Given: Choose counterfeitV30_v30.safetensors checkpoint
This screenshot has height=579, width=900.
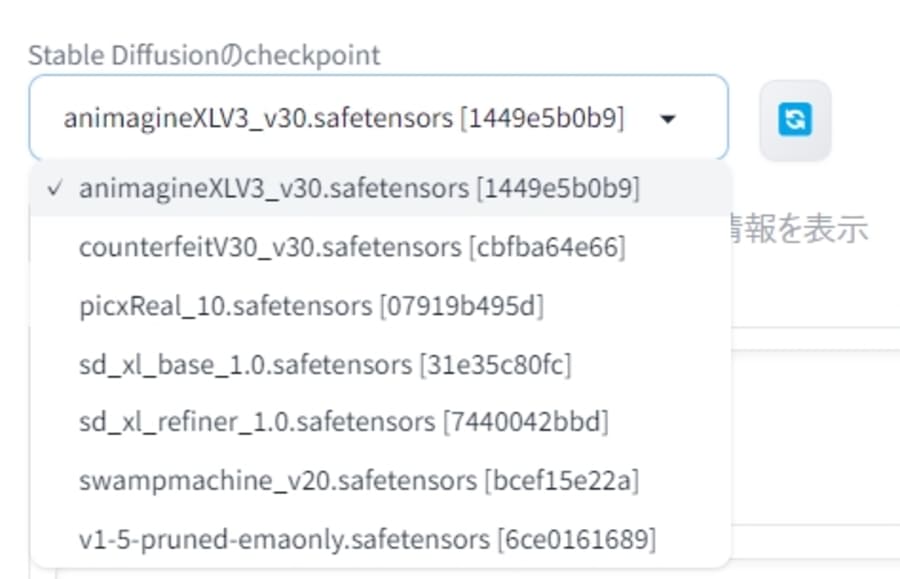Looking at the screenshot, I should 271,247.
